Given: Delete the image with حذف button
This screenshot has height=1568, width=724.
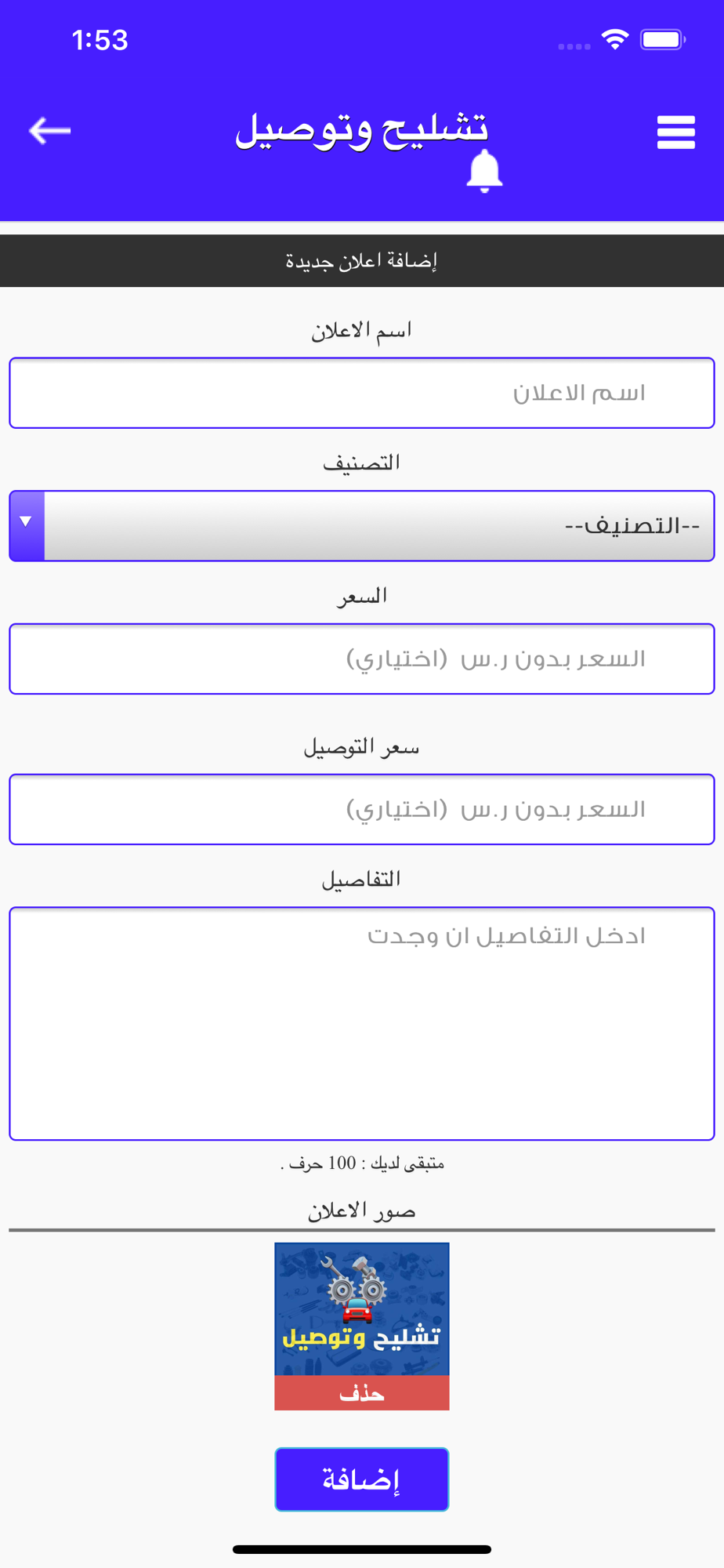Looking at the screenshot, I should point(362,1393).
